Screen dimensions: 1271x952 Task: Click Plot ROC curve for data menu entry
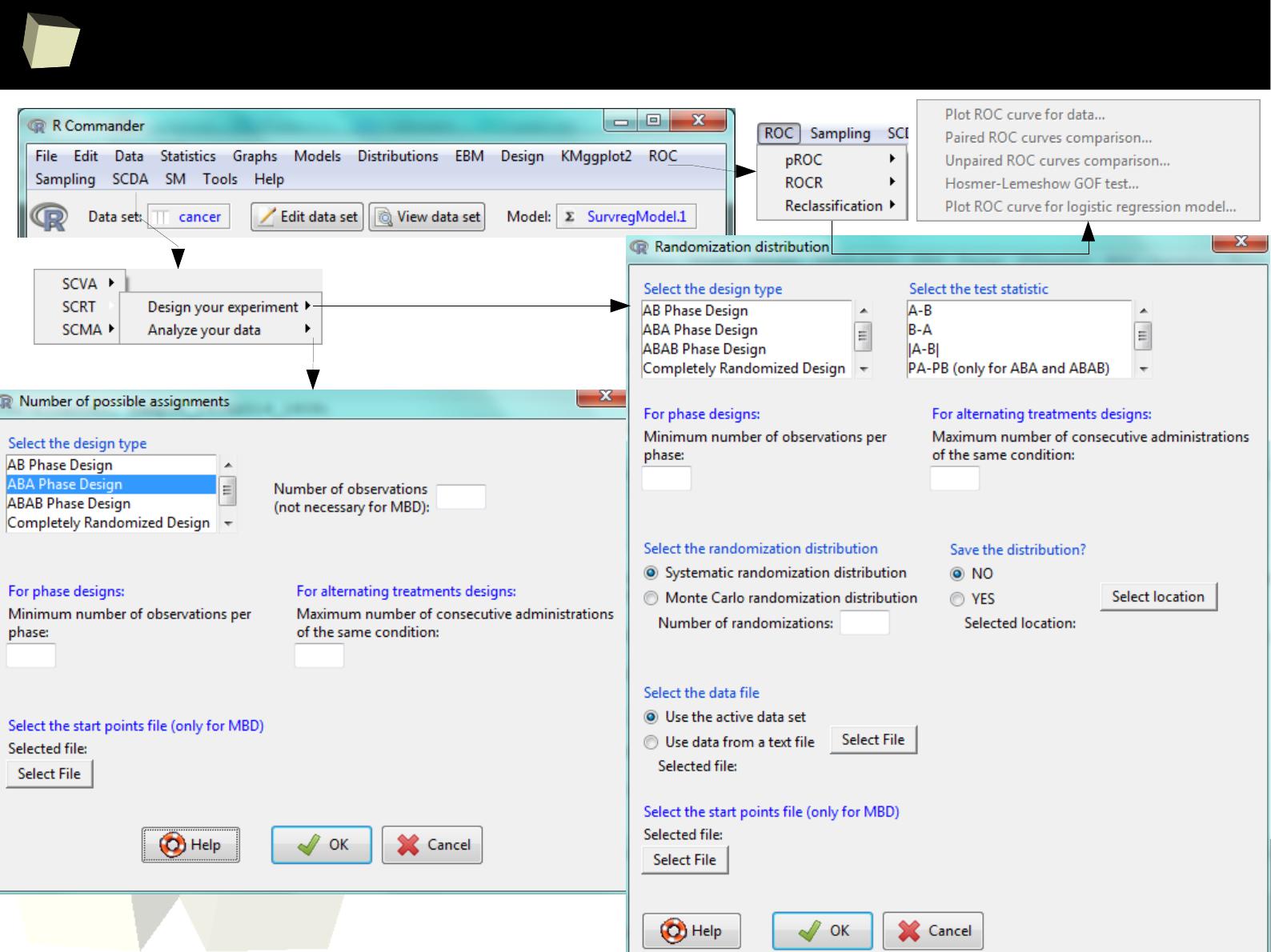click(x=1024, y=114)
